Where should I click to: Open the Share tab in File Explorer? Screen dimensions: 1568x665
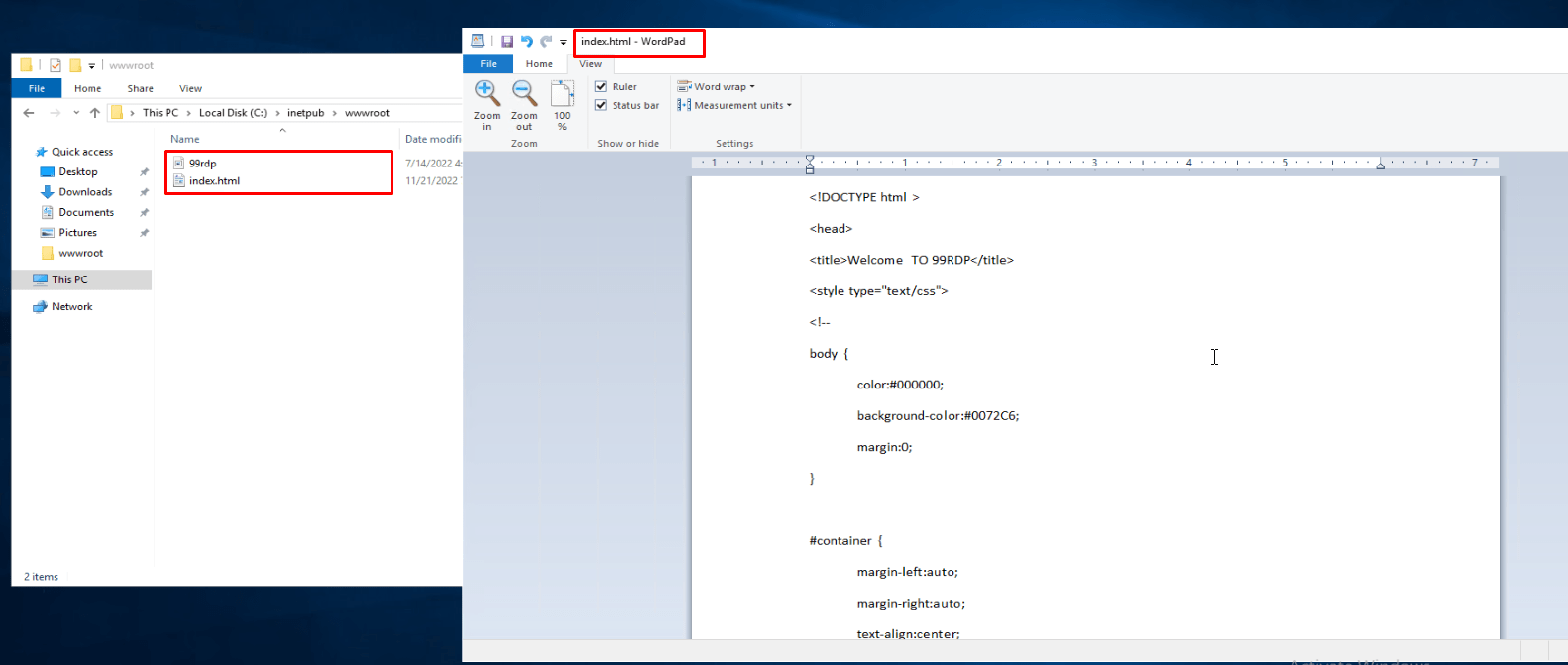pyautogui.click(x=140, y=88)
